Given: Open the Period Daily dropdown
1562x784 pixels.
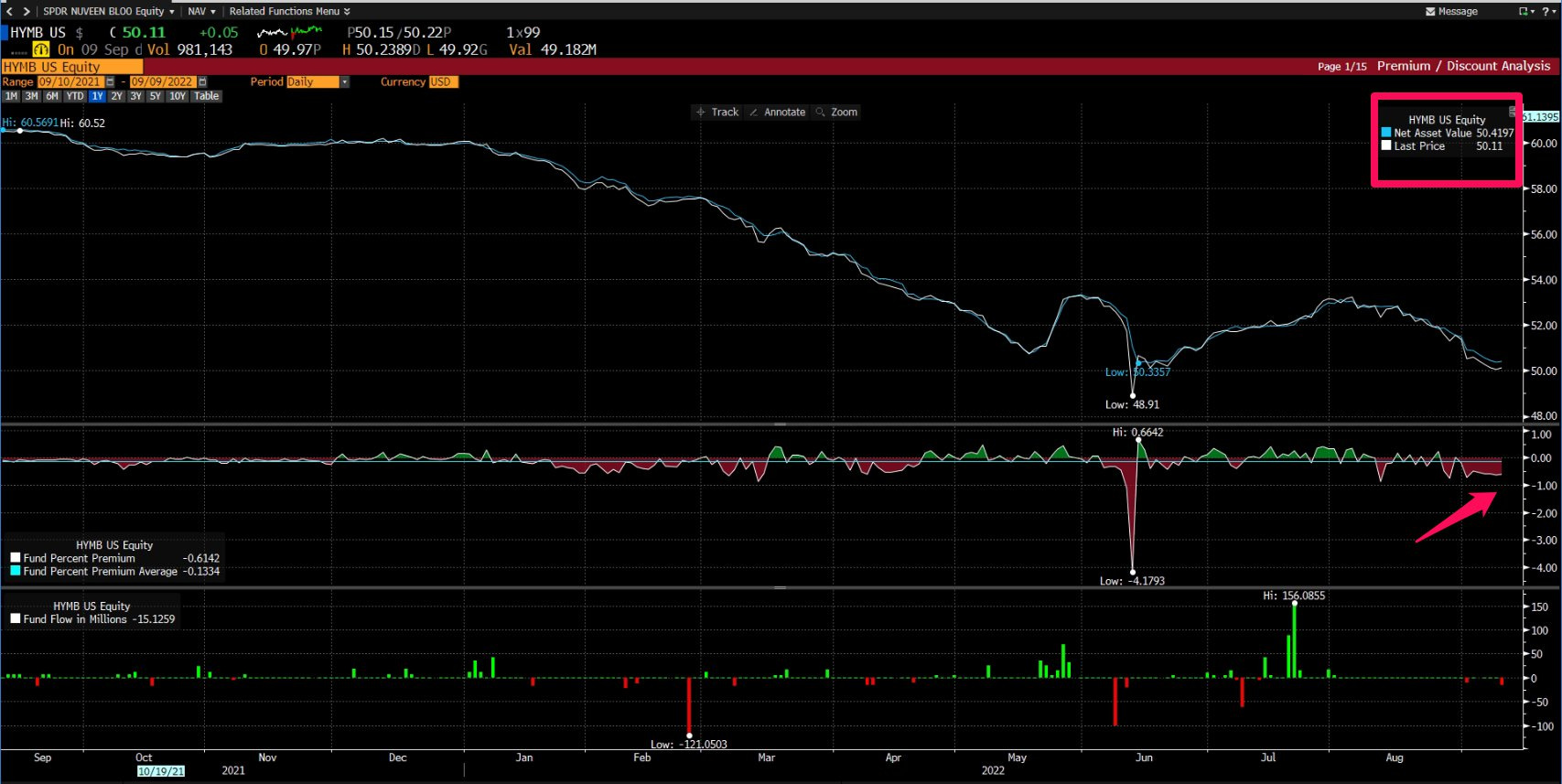Looking at the screenshot, I should (318, 81).
